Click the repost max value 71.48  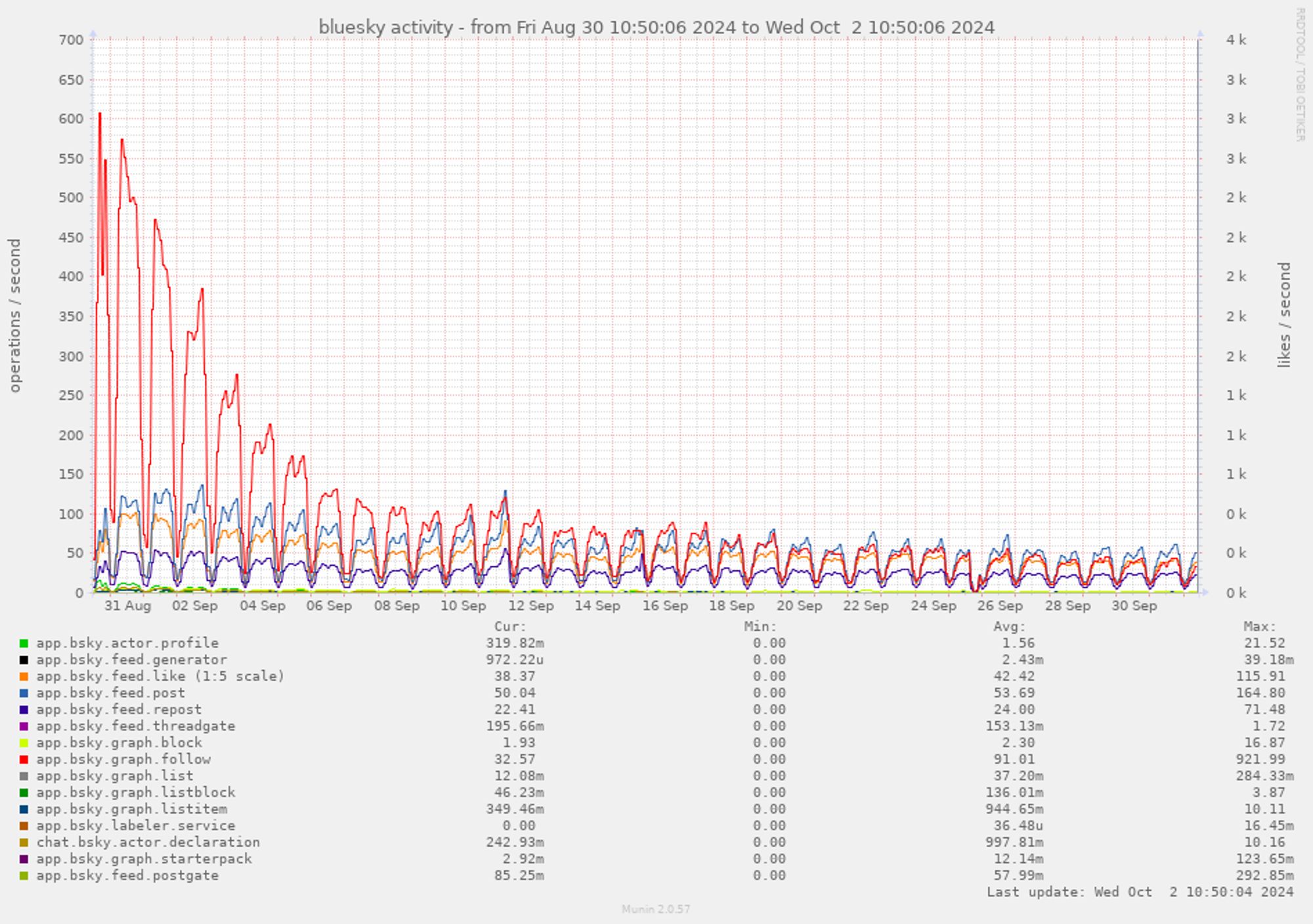click(x=1264, y=709)
